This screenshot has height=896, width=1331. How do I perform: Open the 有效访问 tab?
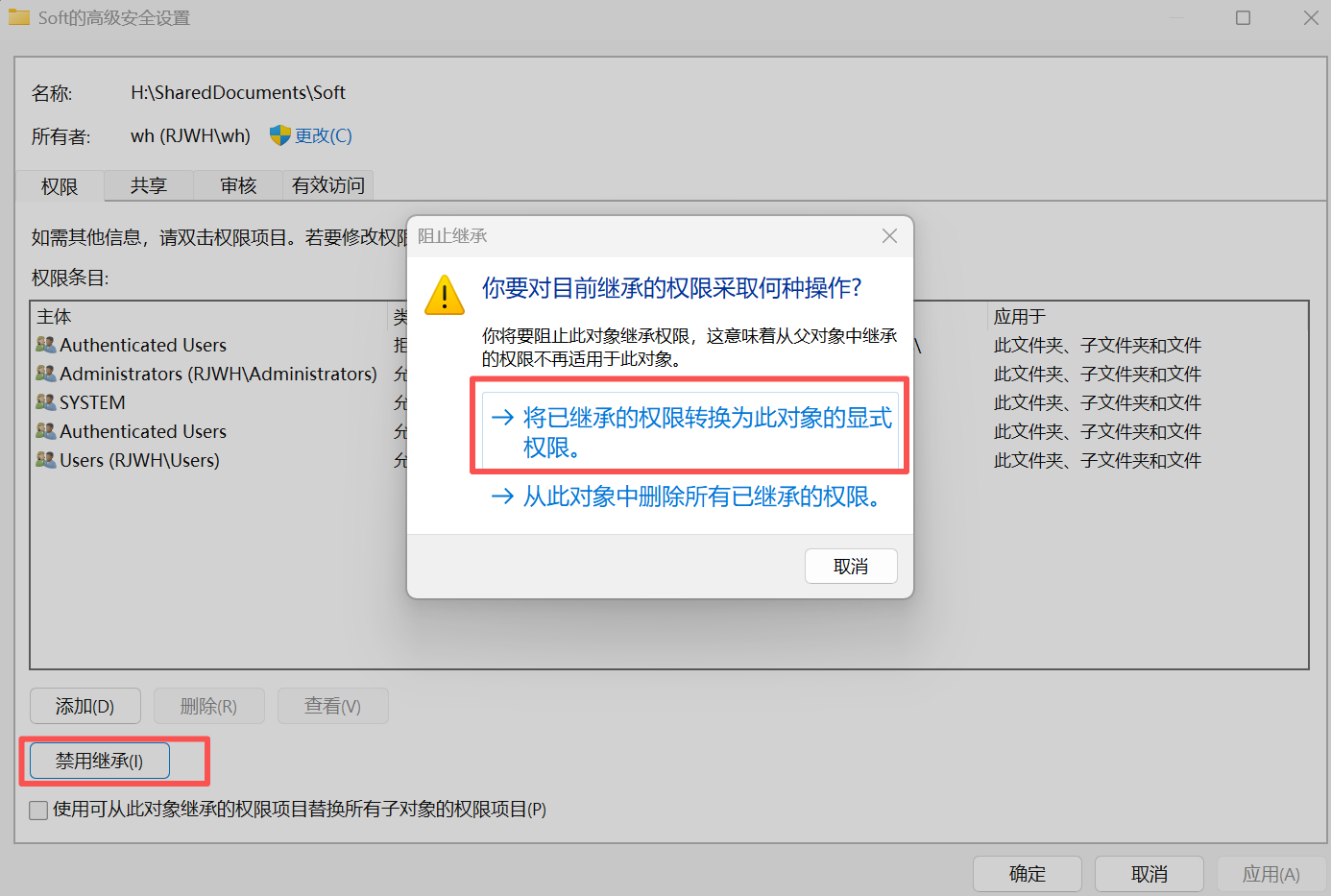[328, 185]
